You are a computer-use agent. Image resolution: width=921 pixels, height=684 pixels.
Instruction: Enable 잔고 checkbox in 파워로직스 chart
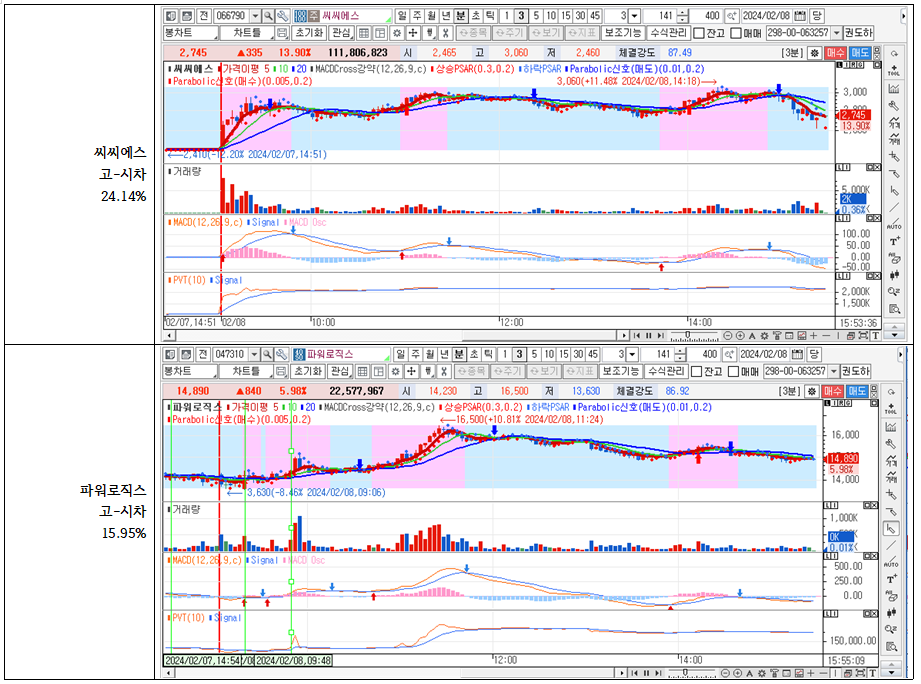coord(697,371)
